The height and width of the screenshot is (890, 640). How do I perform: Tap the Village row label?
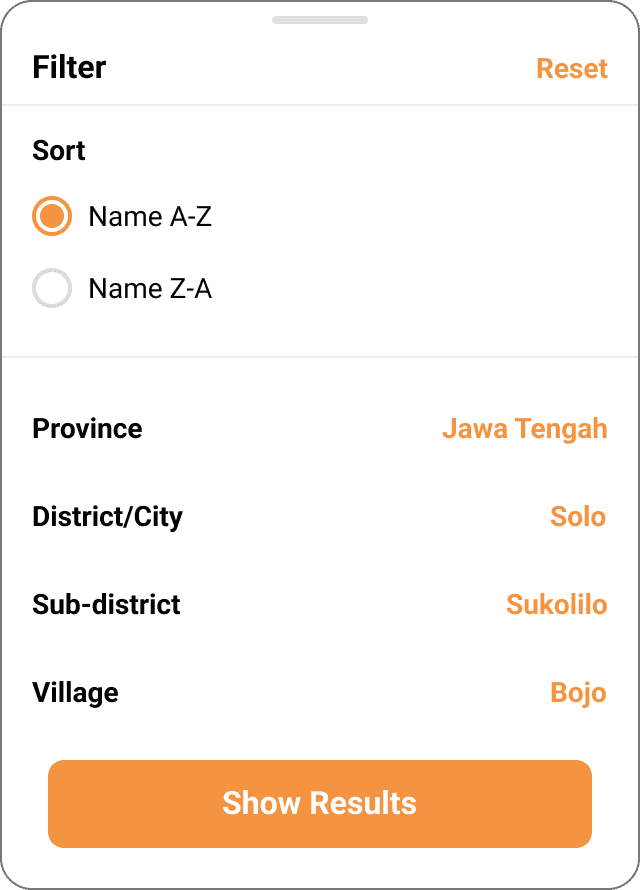click(75, 693)
